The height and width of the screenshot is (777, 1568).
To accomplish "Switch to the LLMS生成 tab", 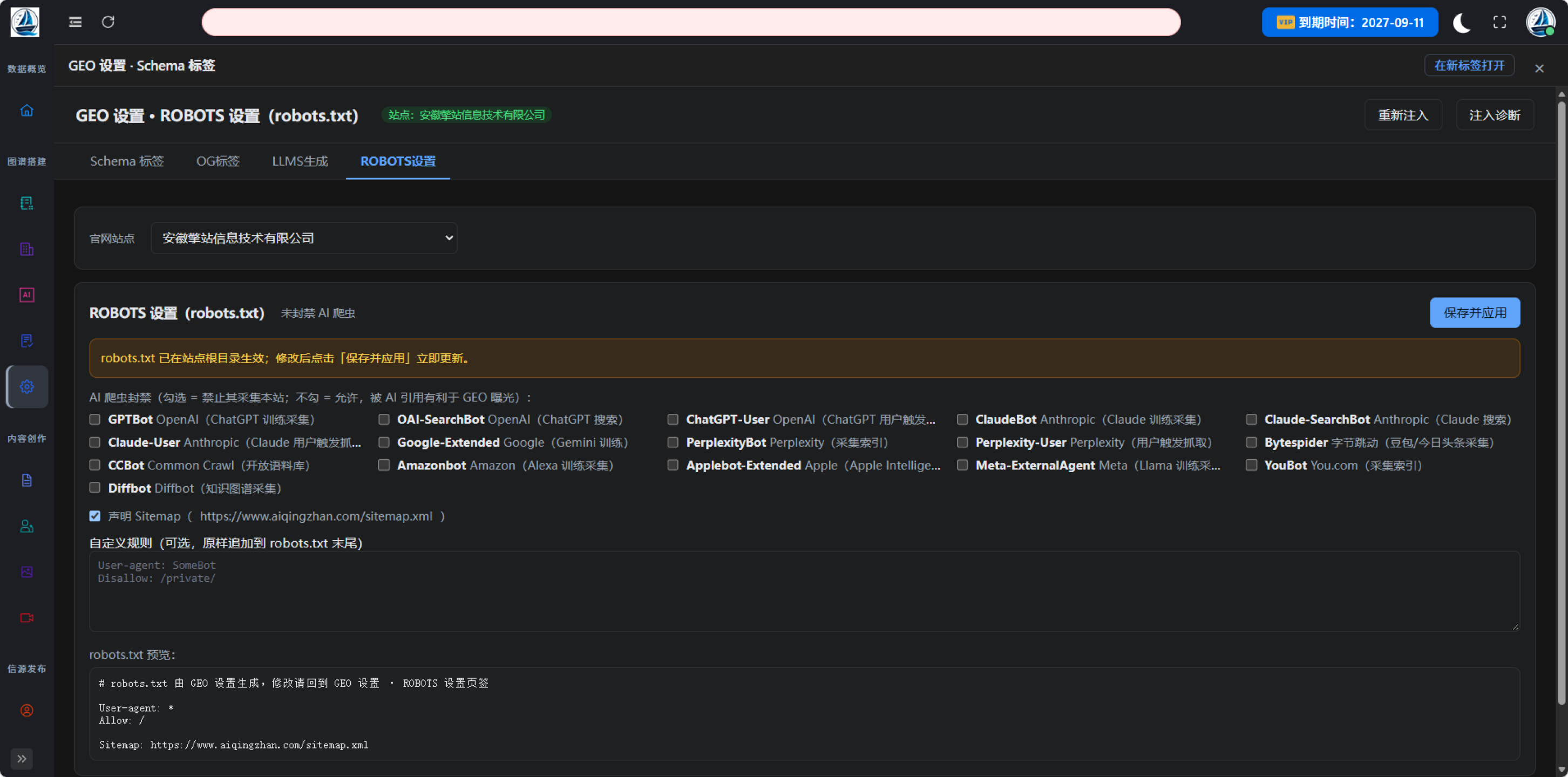I will pyautogui.click(x=300, y=161).
